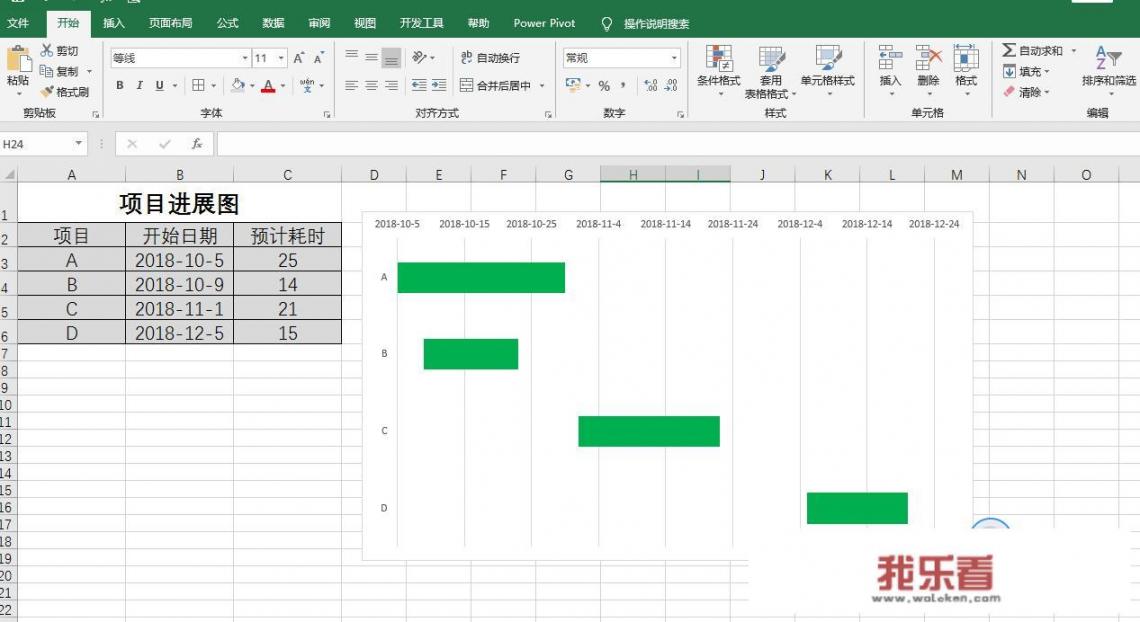The width and height of the screenshot is (1140, 622).
Task: Open the 常规 number format dropdown
Action: point(622,58)
